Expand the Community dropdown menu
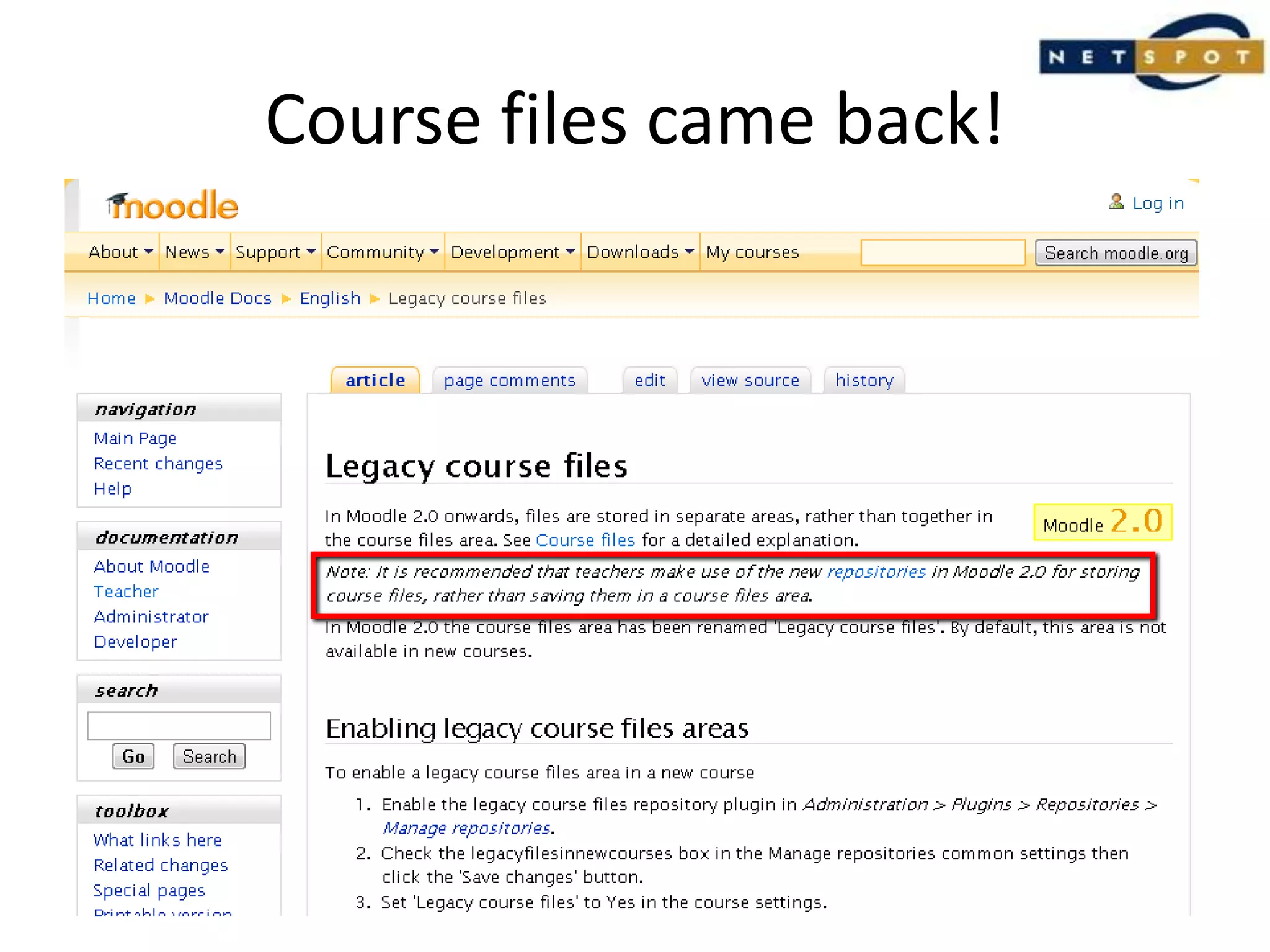1270x952 pixels. [x=383, y=252]
